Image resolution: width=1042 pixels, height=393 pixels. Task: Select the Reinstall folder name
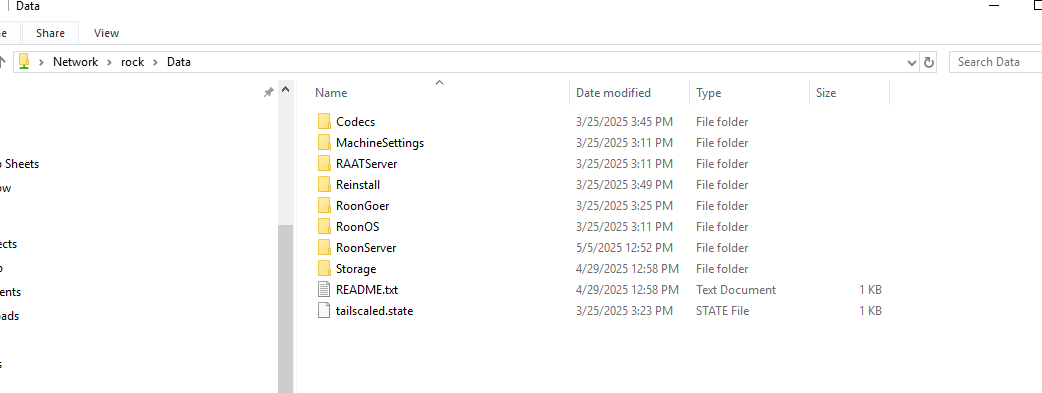tap(358, 185)
